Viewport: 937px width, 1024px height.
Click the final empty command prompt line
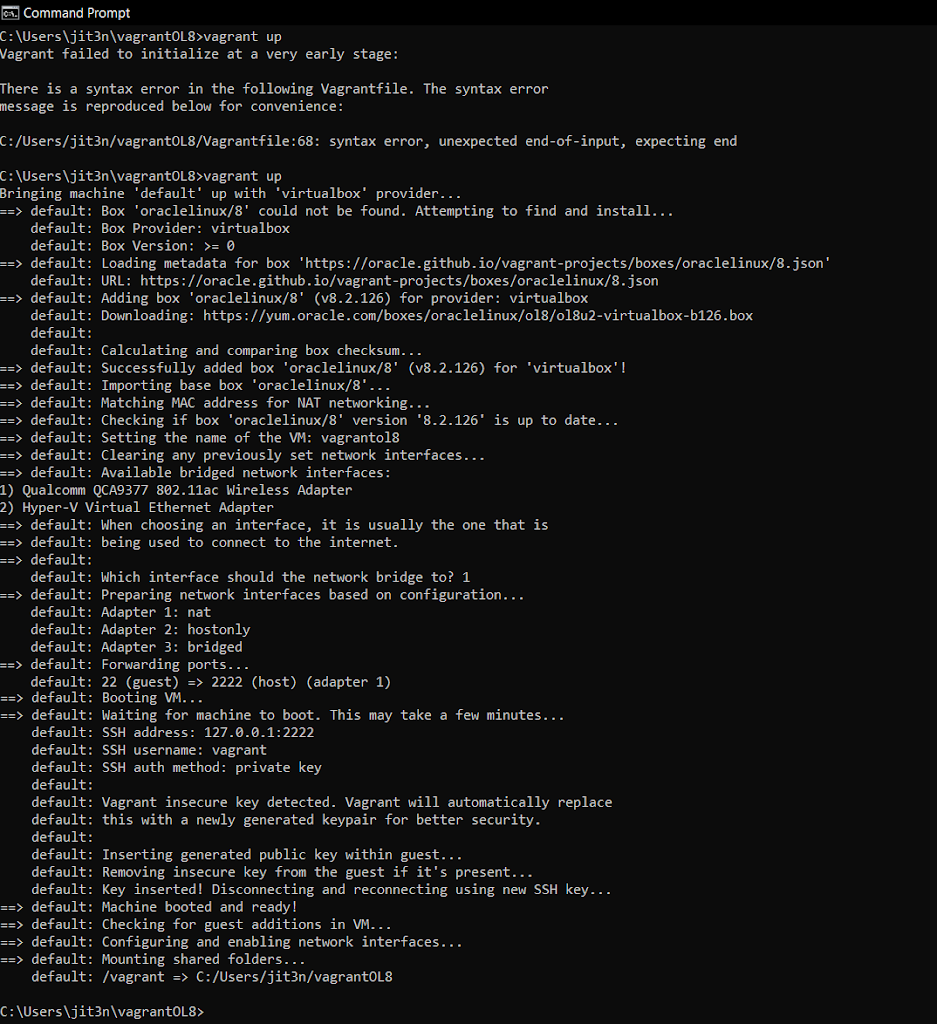[x=102, y=1012]
